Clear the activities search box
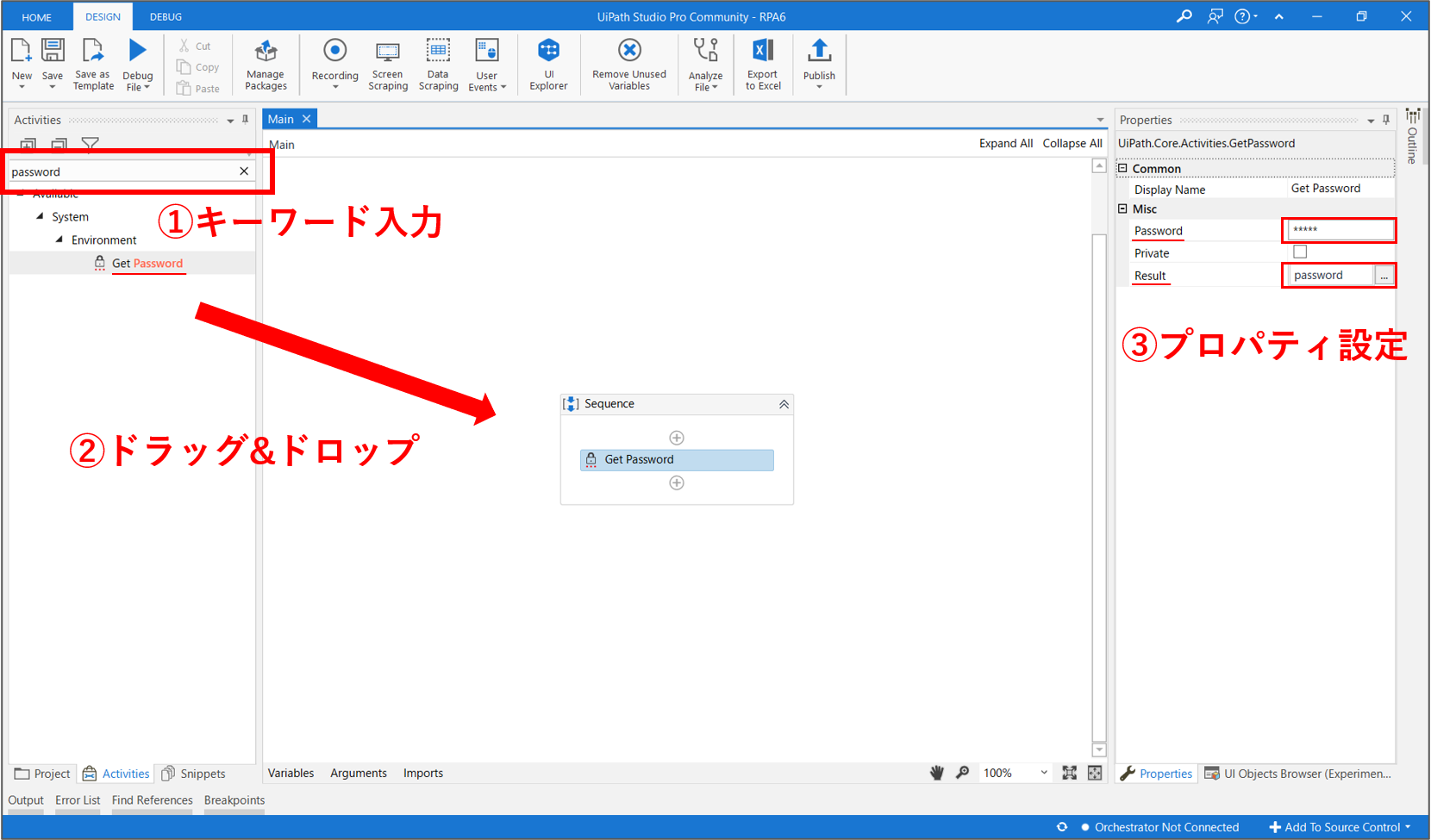Viewport: 1431px width, 840px height. click(244, 171)
